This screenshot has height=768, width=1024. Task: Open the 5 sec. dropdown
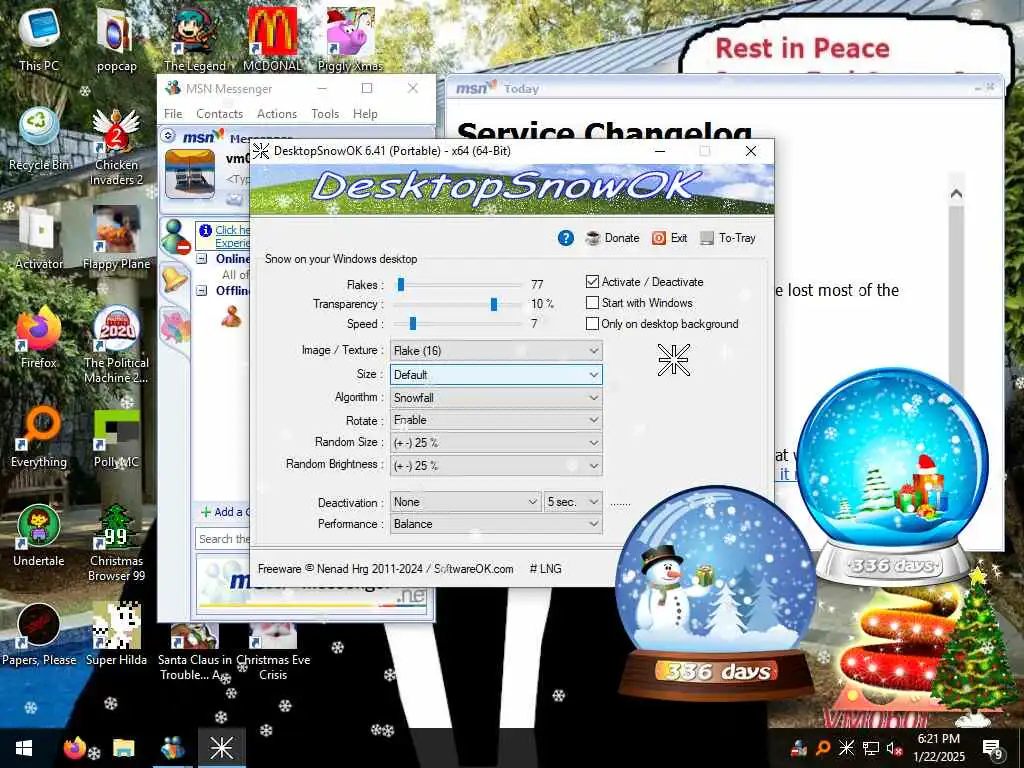(573, 502)
